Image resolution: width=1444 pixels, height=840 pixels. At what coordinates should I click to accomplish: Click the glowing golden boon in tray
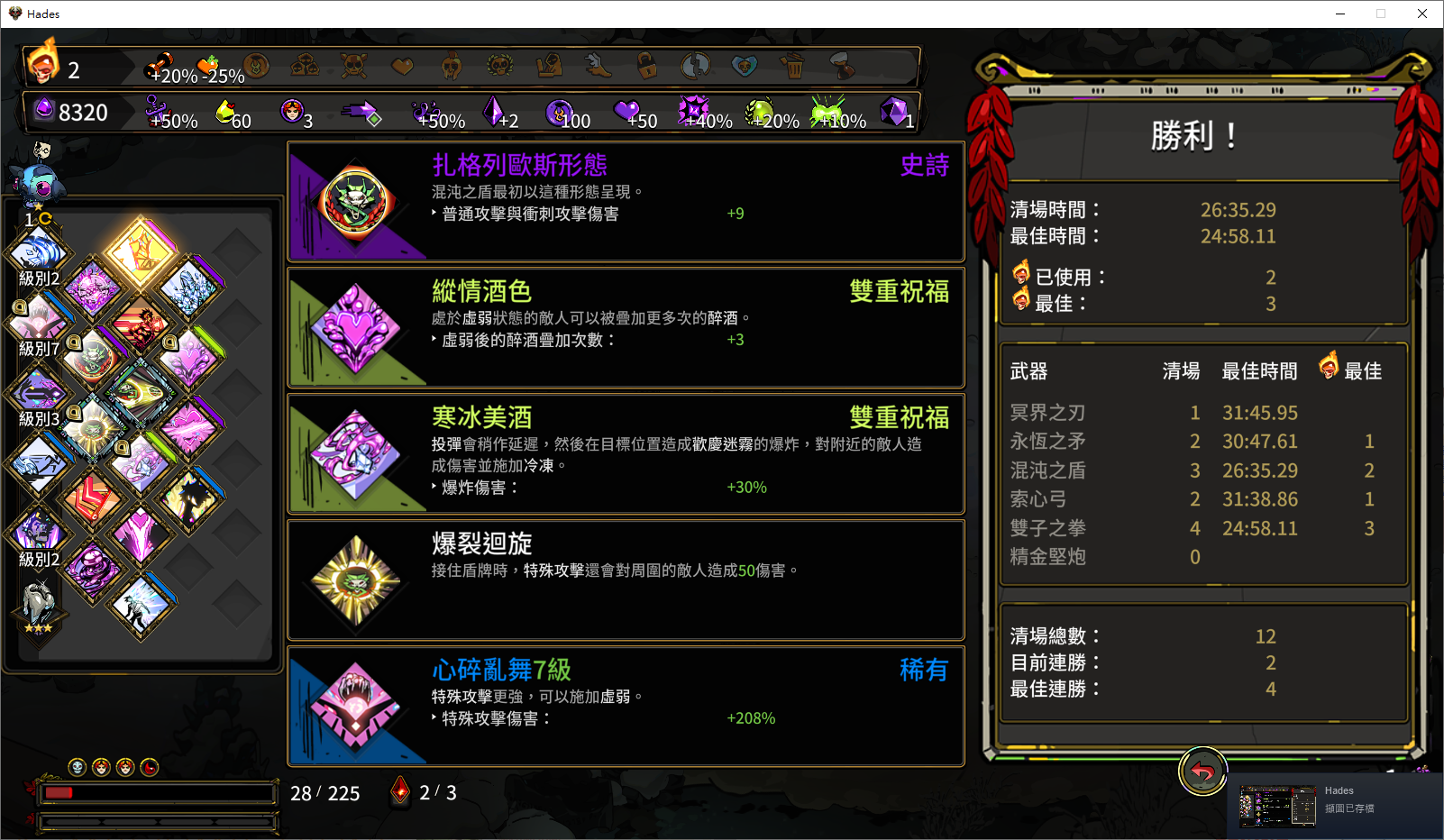pyautogui.click(x=141, y=251)
